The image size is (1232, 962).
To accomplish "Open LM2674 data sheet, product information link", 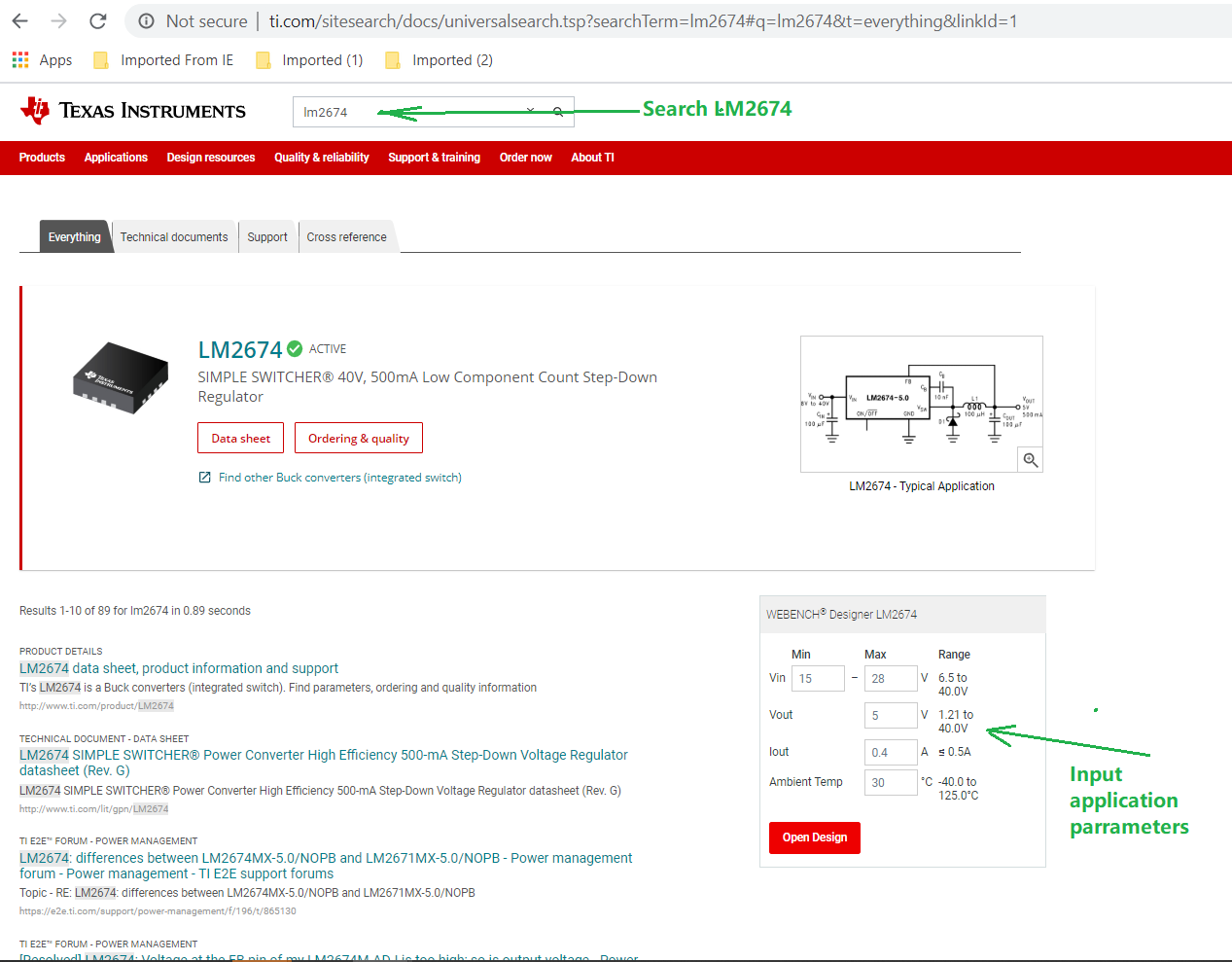I will pos(179,668).
